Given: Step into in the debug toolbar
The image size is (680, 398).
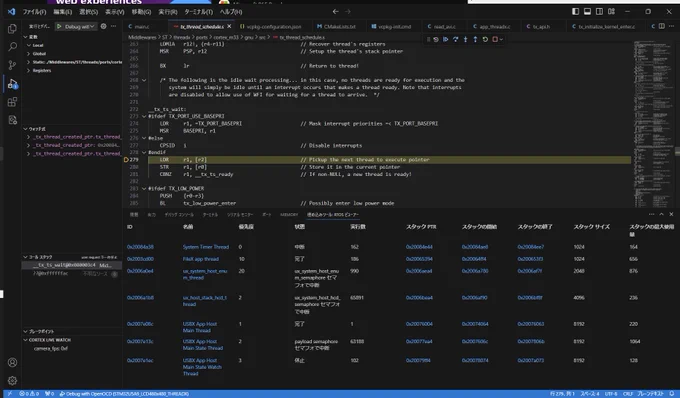Looking at the screenshot, I should (x=466, y=39).
